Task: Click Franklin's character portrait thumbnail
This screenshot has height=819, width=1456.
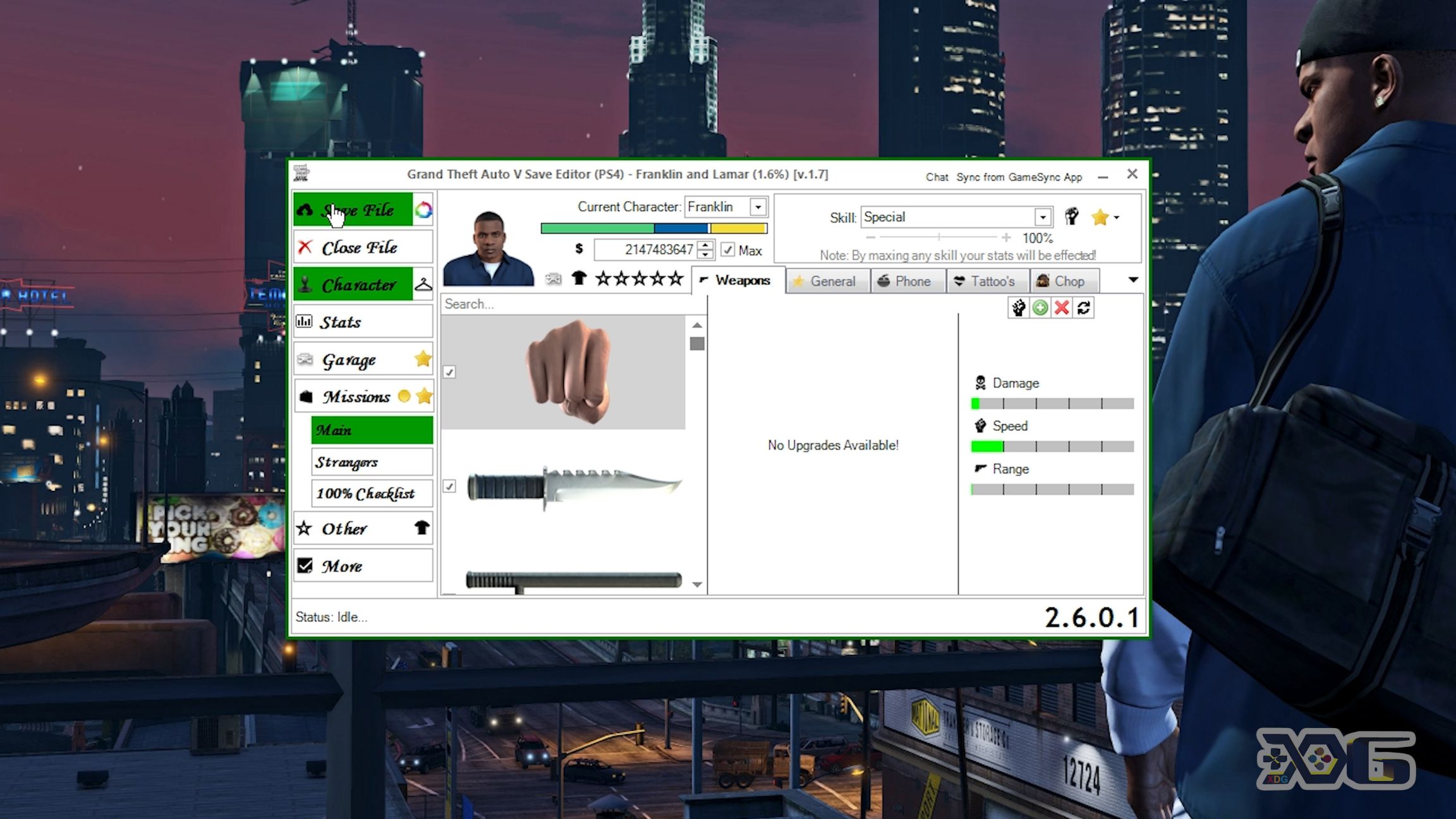Action: click(x=488, y=248)
